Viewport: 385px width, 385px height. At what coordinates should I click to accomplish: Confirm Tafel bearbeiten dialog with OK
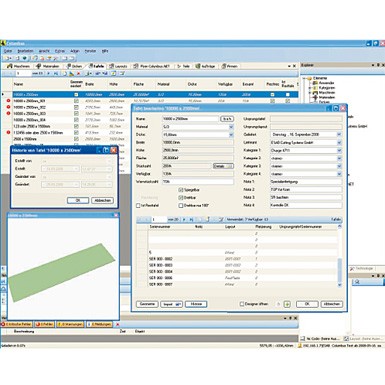(307, 304)
